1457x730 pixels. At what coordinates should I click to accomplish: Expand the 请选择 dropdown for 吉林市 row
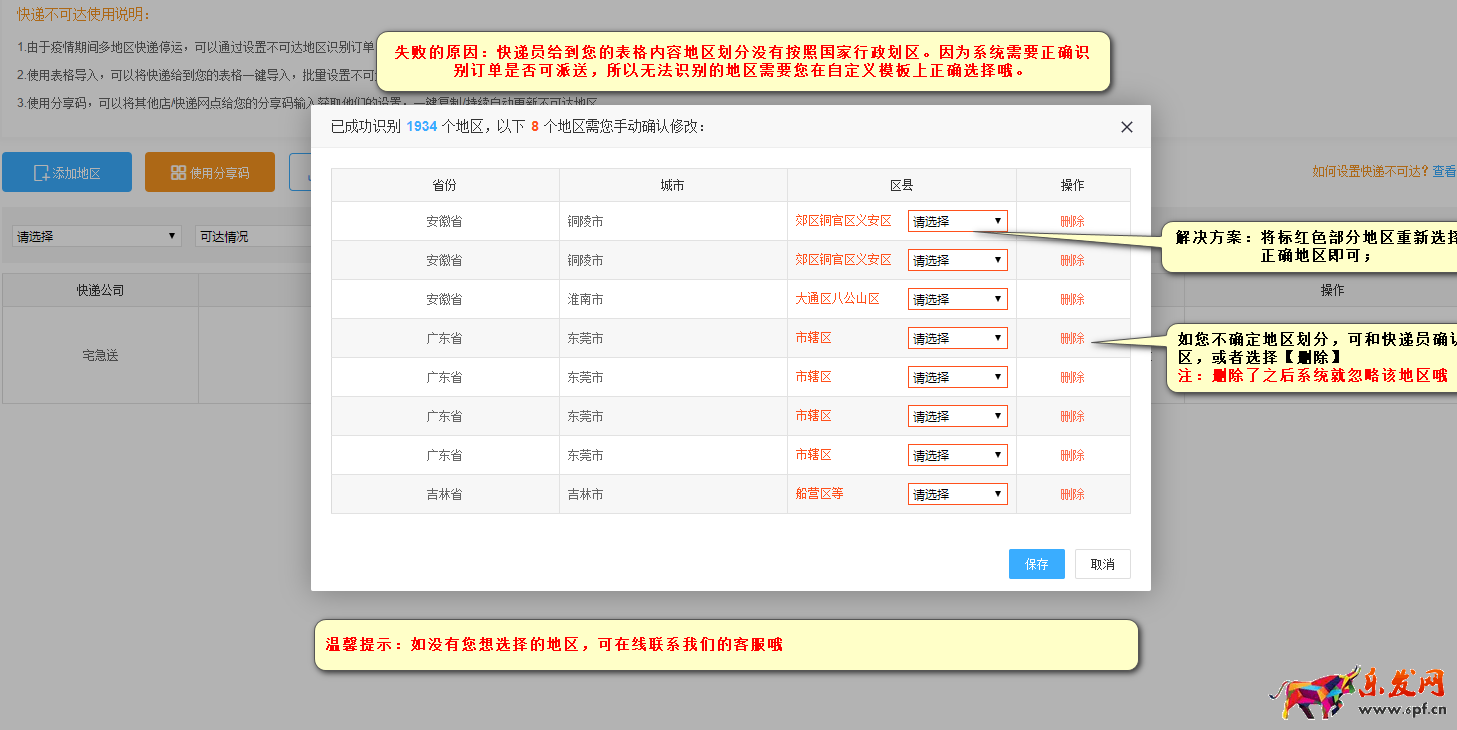[x=957, y=494]
